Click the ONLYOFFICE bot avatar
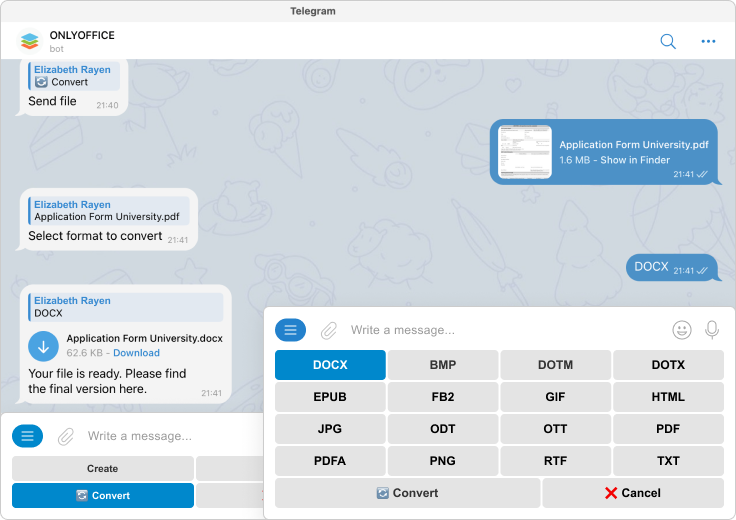Viewport: 736px width, 520px height. [x=29, y=41]
